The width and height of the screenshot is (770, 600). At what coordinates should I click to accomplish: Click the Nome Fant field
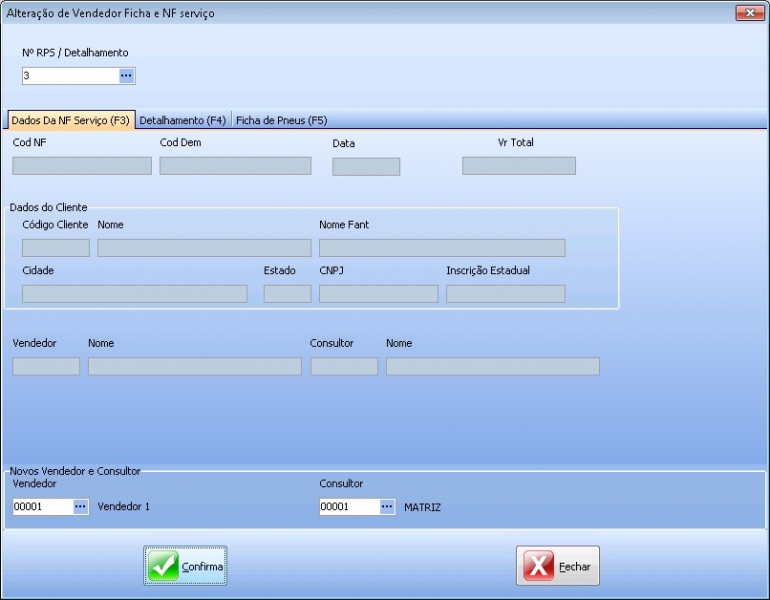441,248
